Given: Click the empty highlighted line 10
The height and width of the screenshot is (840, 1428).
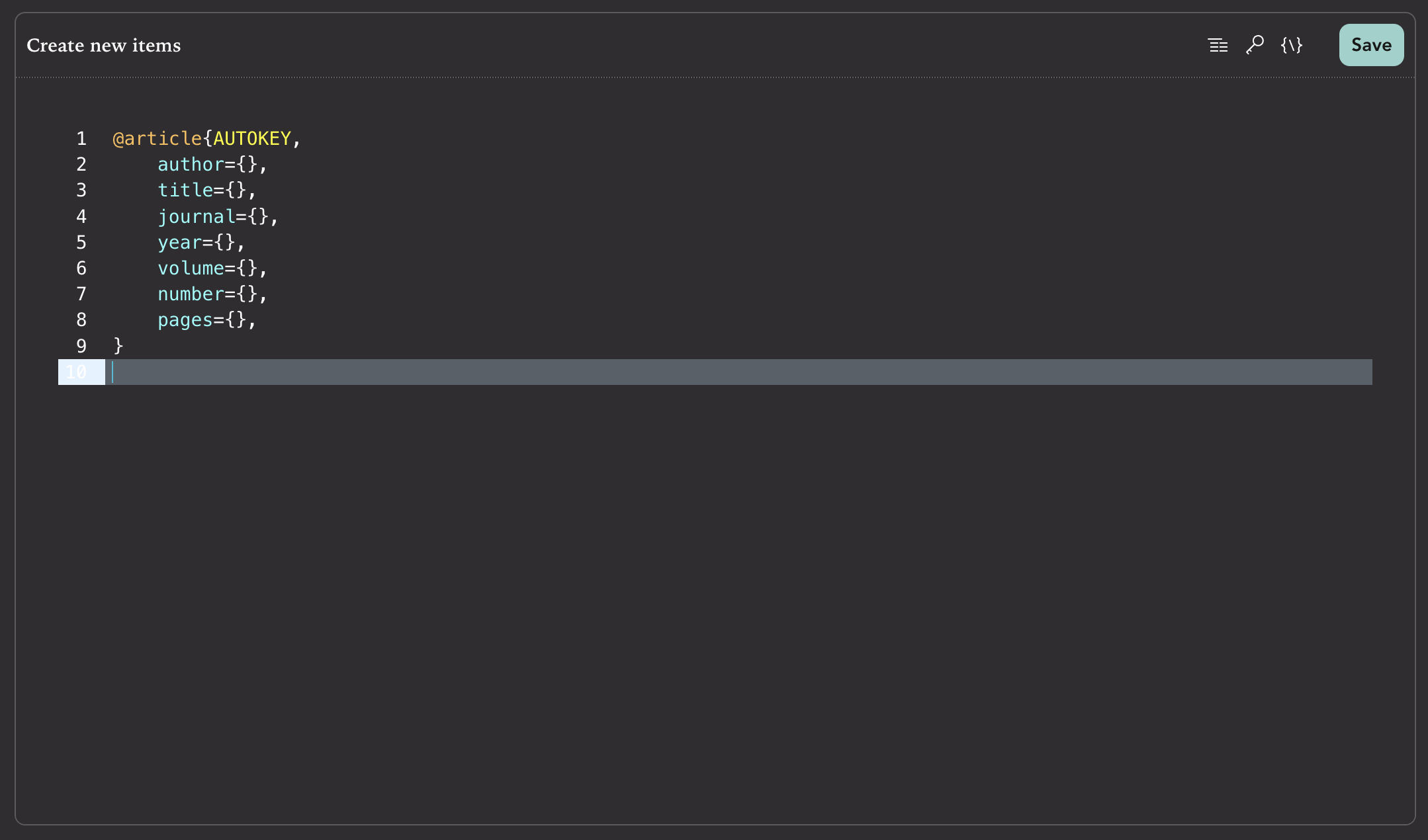Looking at the screenshot, I should click(662, 372).
